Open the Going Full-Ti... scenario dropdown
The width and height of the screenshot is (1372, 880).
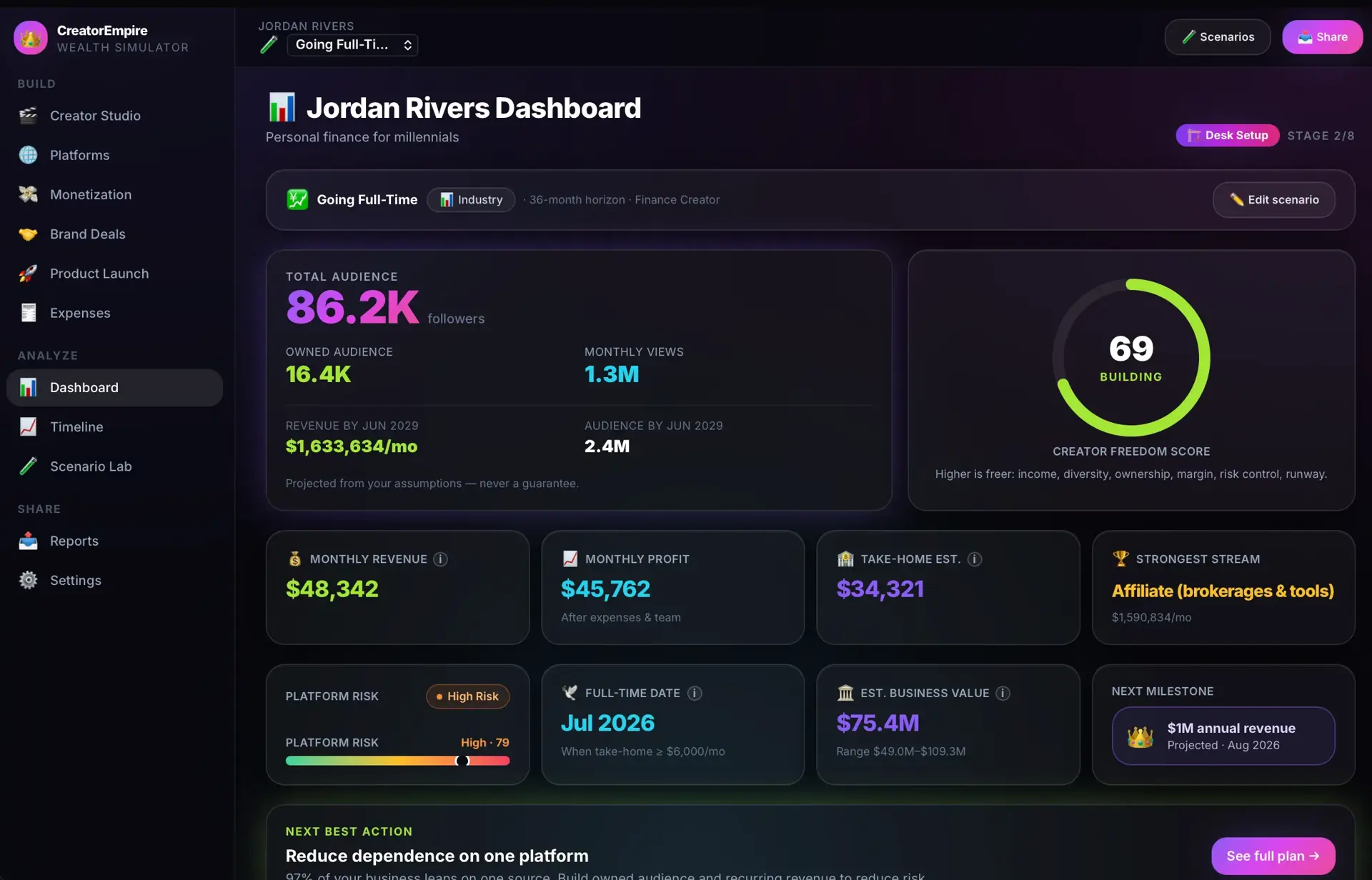click(352, 45)
